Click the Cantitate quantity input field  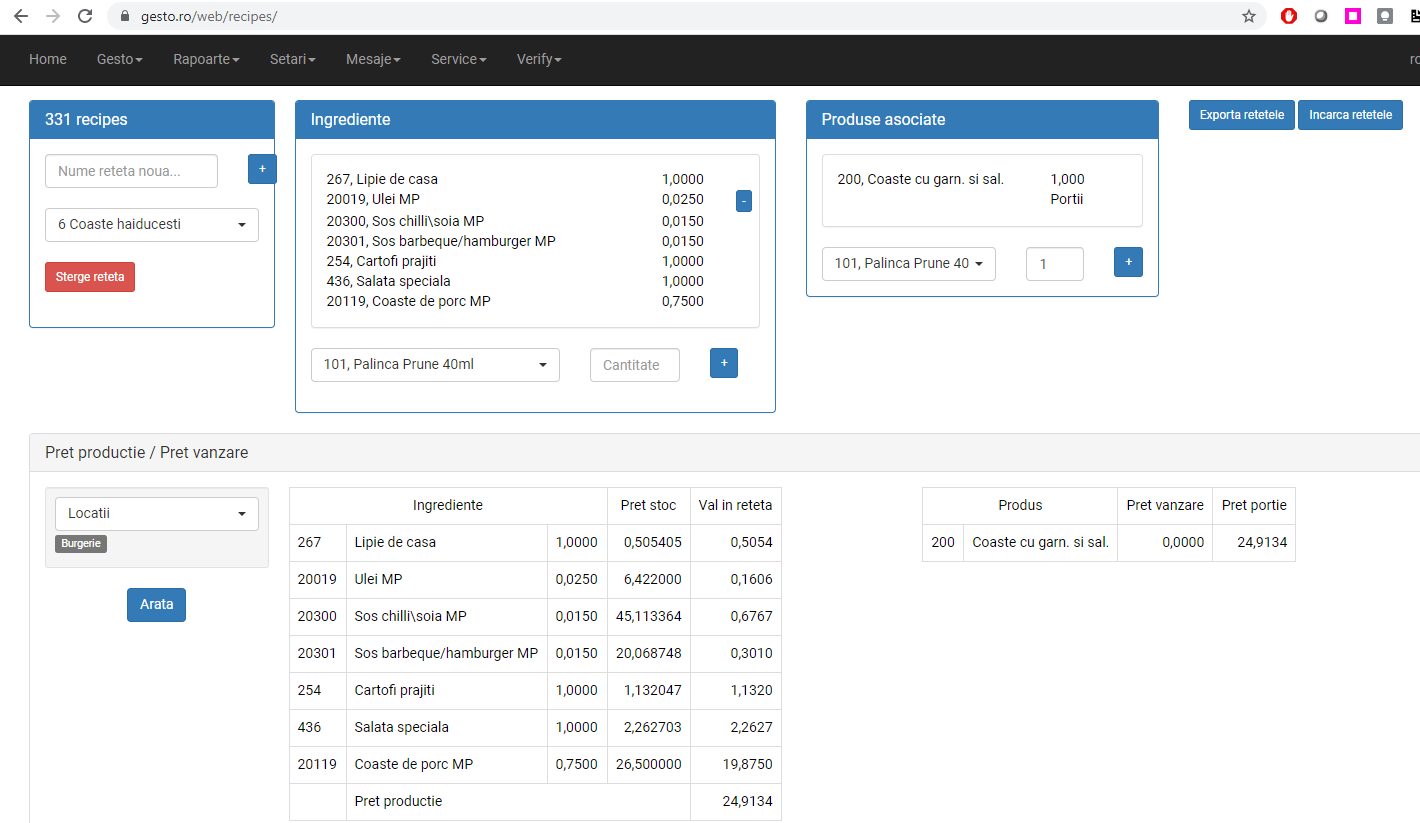634,365
